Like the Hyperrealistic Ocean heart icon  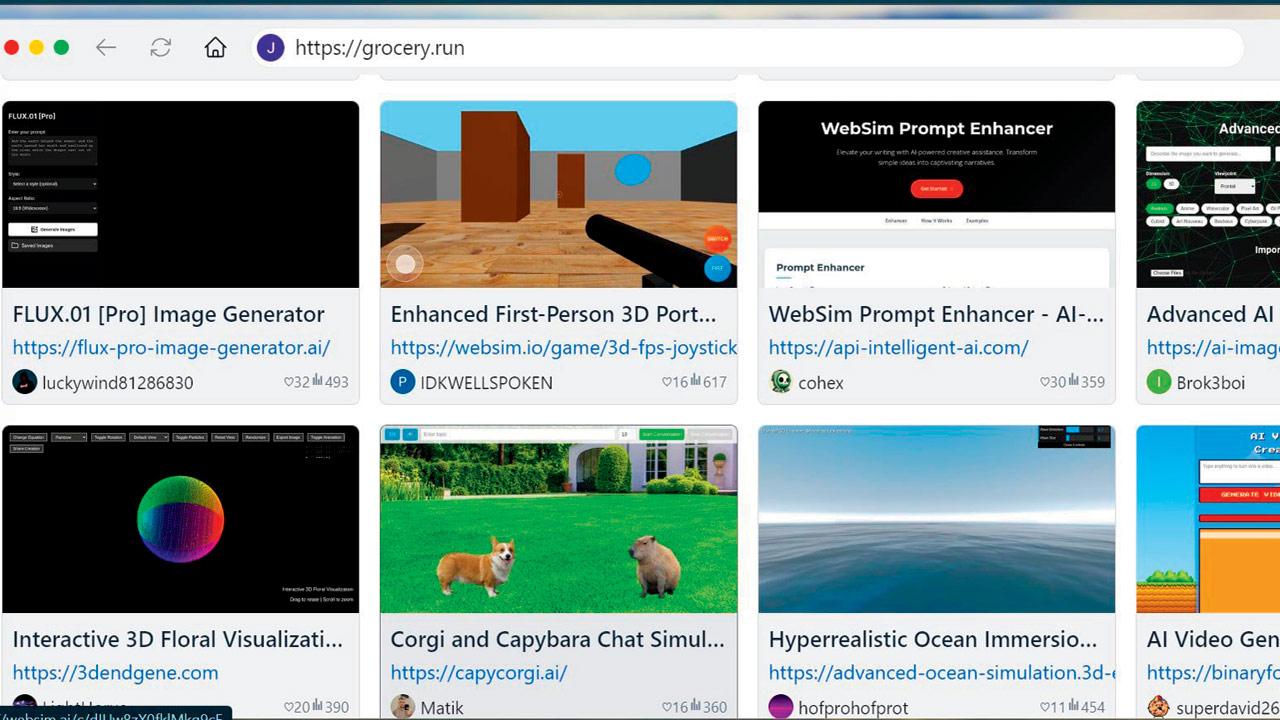click(1045, 707)
